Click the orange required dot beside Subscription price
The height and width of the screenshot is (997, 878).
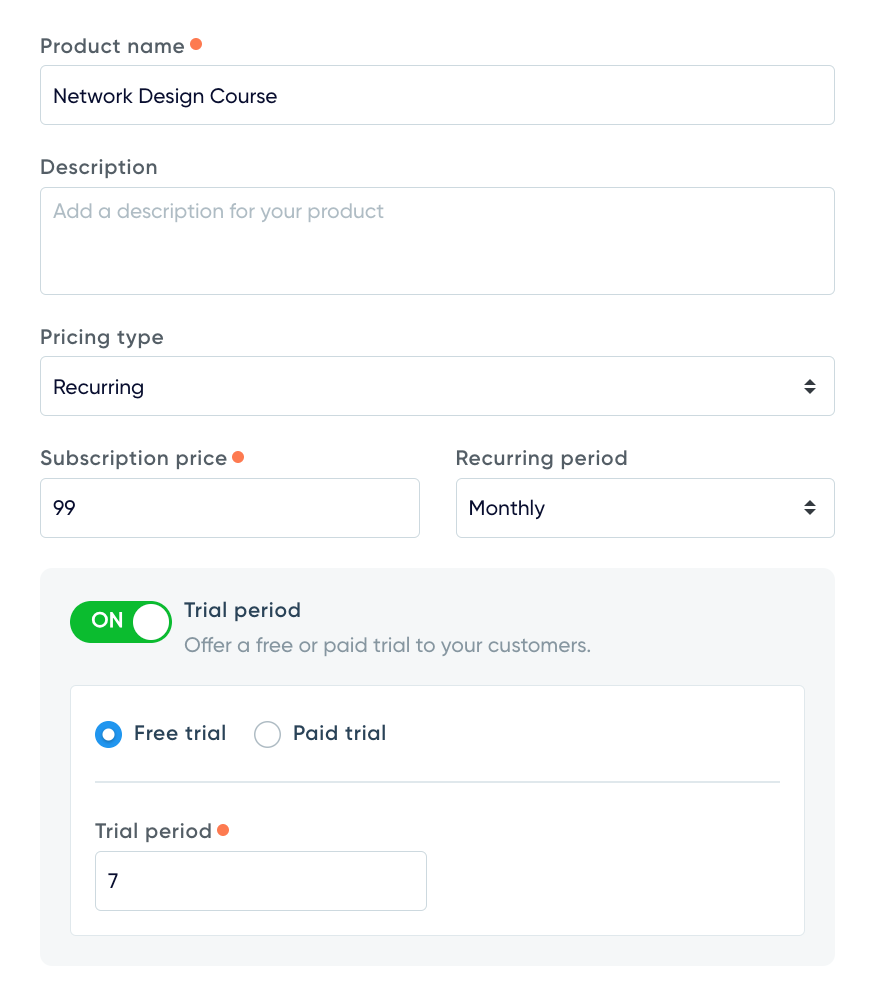(238, 457)
